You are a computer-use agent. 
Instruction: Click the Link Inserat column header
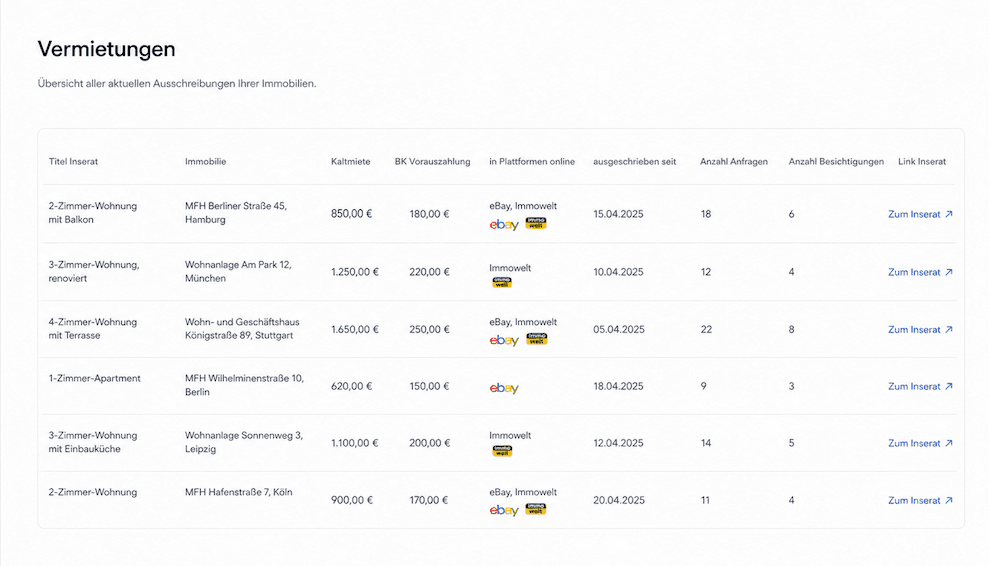[922, 162]
